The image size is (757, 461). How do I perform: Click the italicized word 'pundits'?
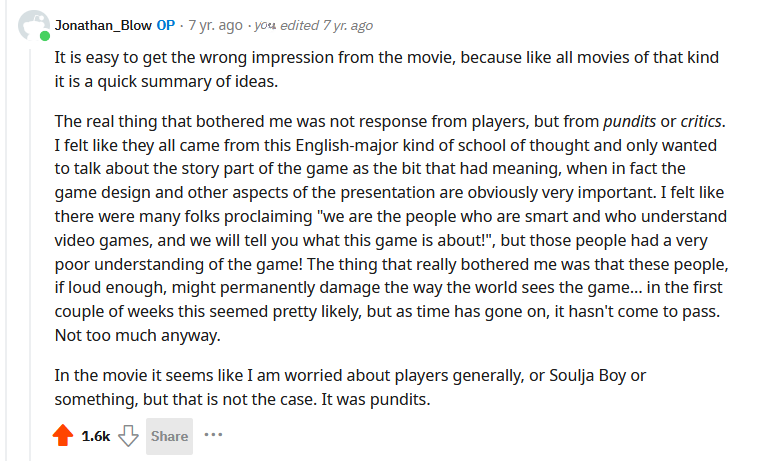pyautogui.click(x=630, y=121)
